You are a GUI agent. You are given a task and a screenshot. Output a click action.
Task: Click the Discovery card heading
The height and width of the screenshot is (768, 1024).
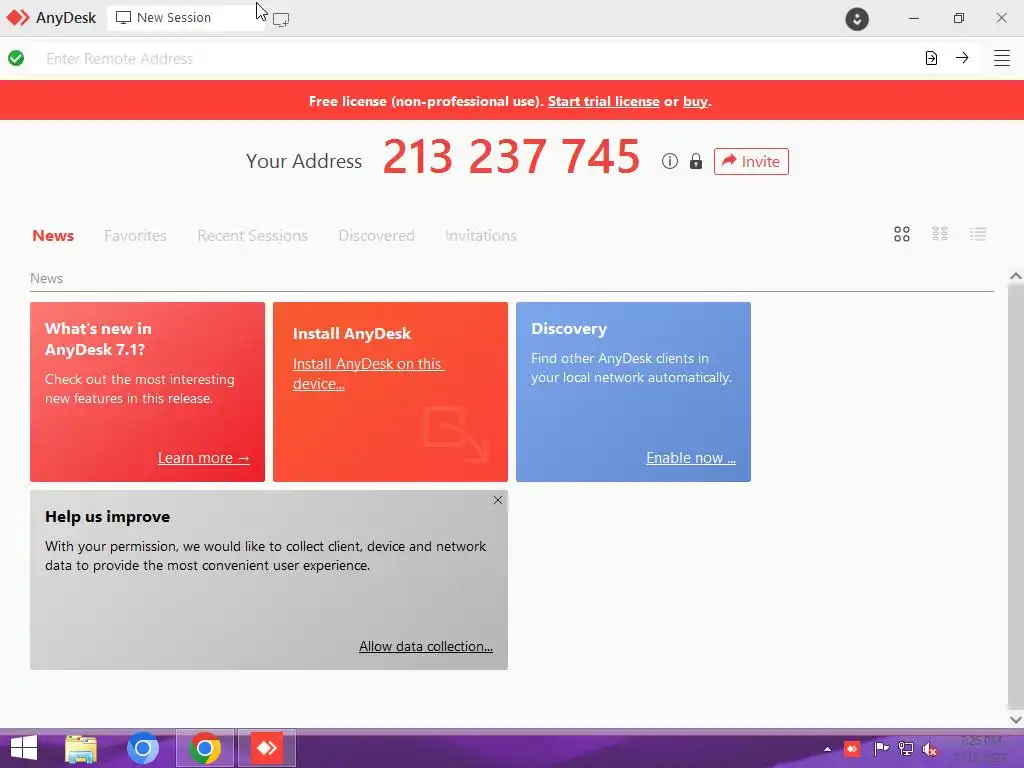(569, 328)
